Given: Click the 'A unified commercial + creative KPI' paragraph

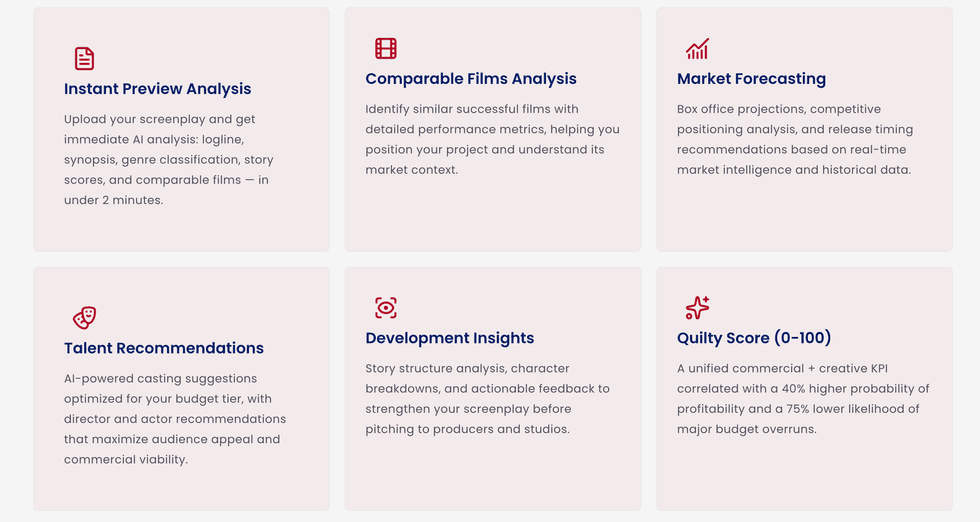Looking at the screenshot, I should [x=803, y=398].
